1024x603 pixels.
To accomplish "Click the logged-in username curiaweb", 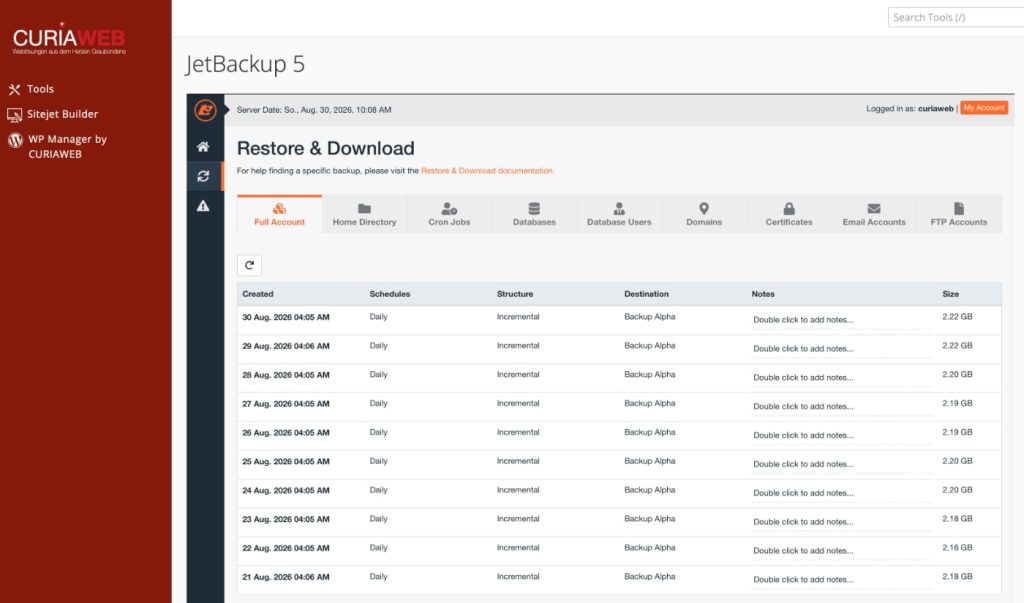I will tap(936, 108).
